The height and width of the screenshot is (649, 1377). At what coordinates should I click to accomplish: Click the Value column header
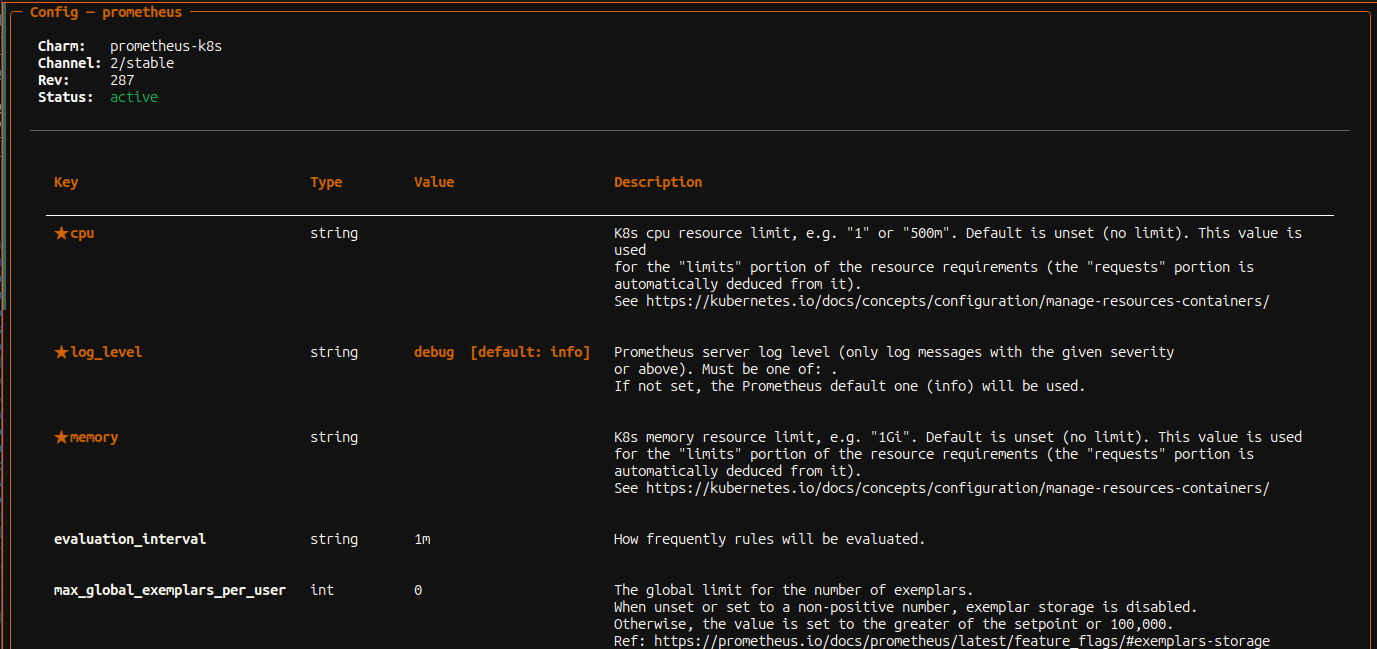pos(434,182)
